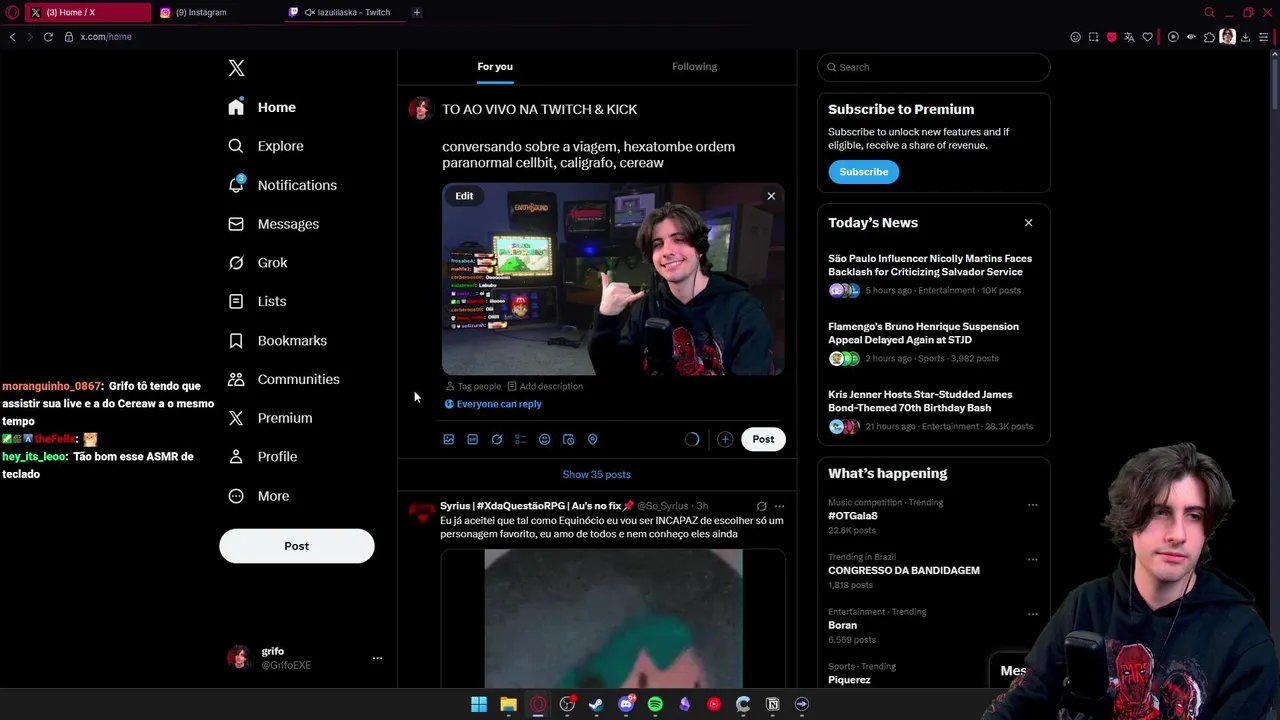
Task: Click the large sidebar Post button
Action: tap(297, 546)
